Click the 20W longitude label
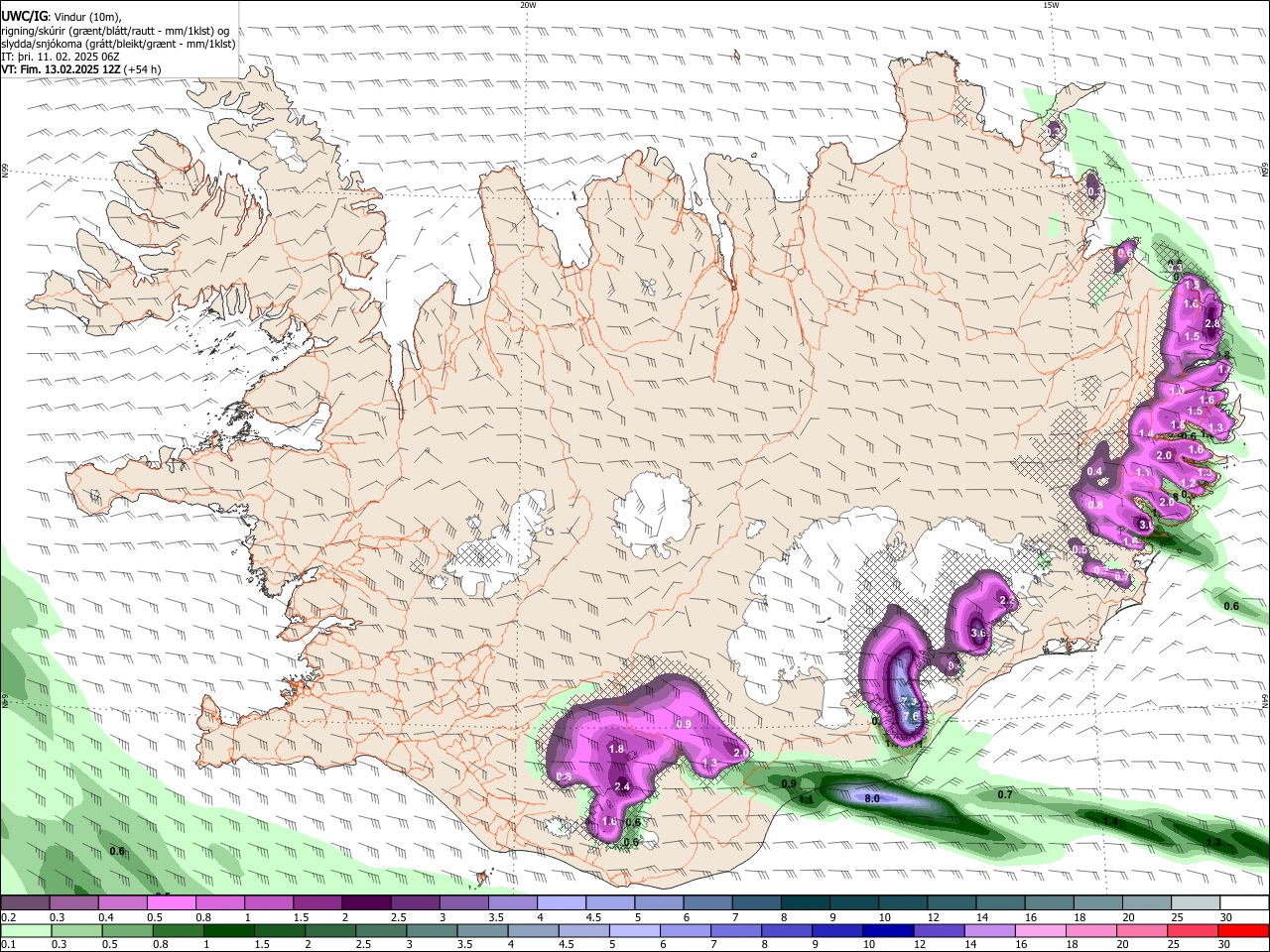This screenshot has width=1270, height=952. (x=528, y=5)
